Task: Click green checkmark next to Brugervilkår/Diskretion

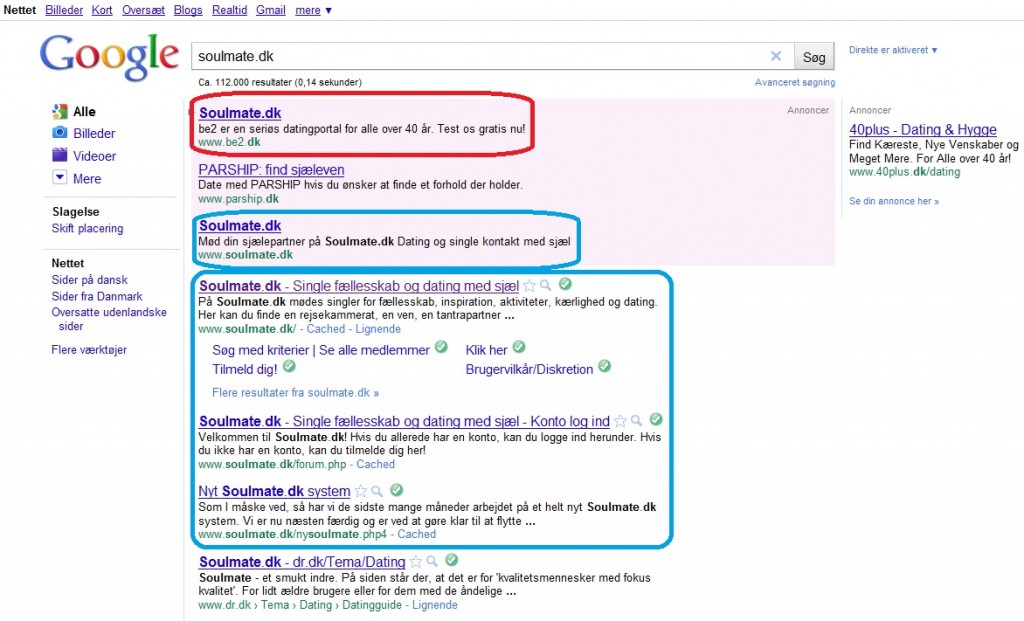Action: 605,366
